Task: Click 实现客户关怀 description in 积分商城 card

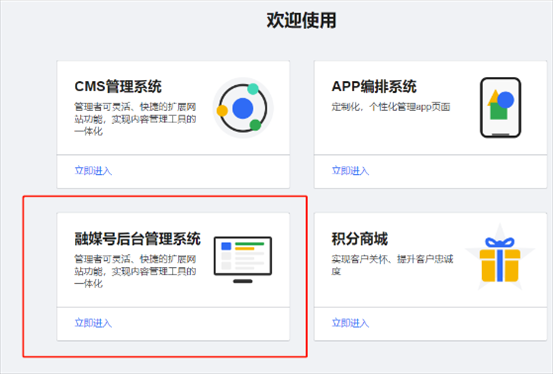Action: [x=392, y=265]
